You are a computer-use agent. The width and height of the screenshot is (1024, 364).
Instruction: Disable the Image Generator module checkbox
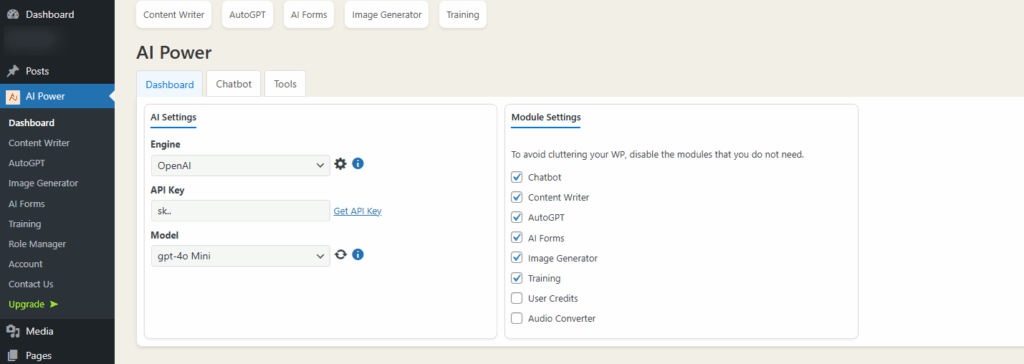(x=517, y=257)
